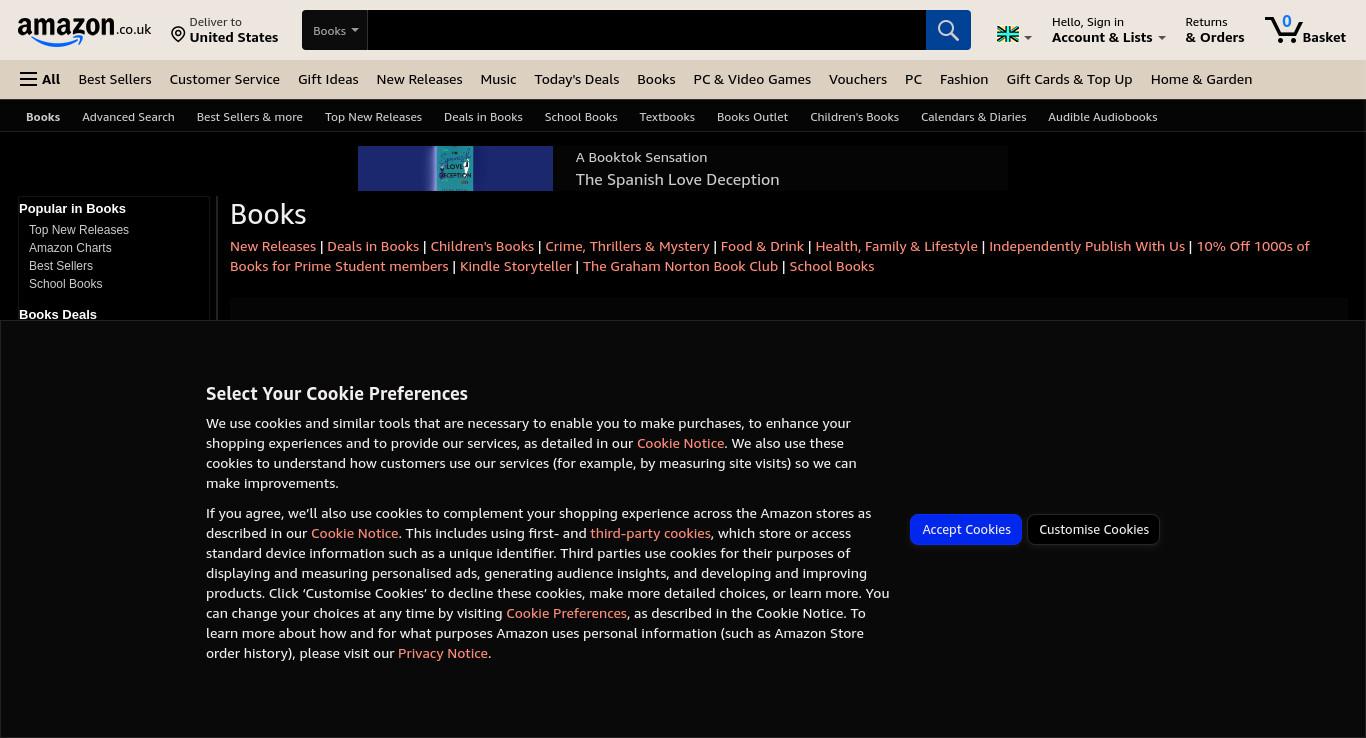The image size is (1366, 738).
Task: Open Audible Audiobooks
Action: pos(1102,117)
